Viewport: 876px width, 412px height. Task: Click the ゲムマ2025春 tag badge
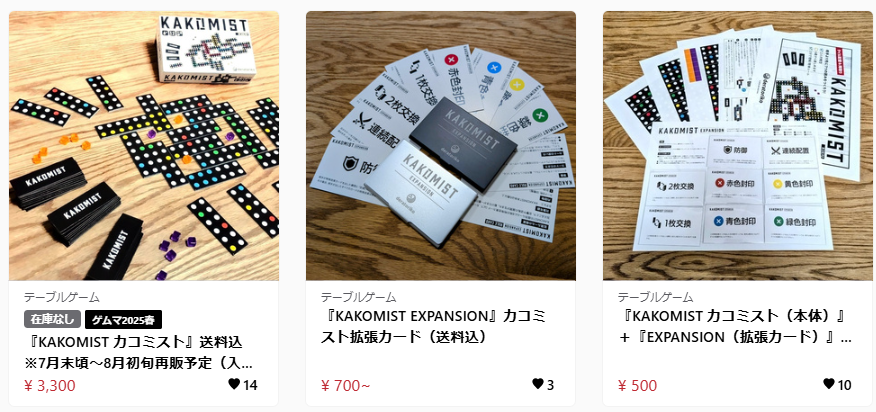123,319
